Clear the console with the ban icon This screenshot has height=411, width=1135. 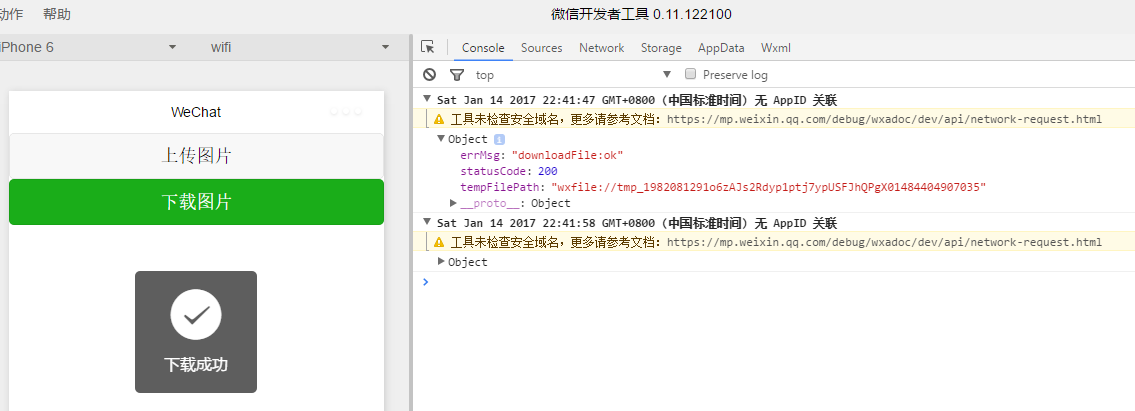[430, 75]
